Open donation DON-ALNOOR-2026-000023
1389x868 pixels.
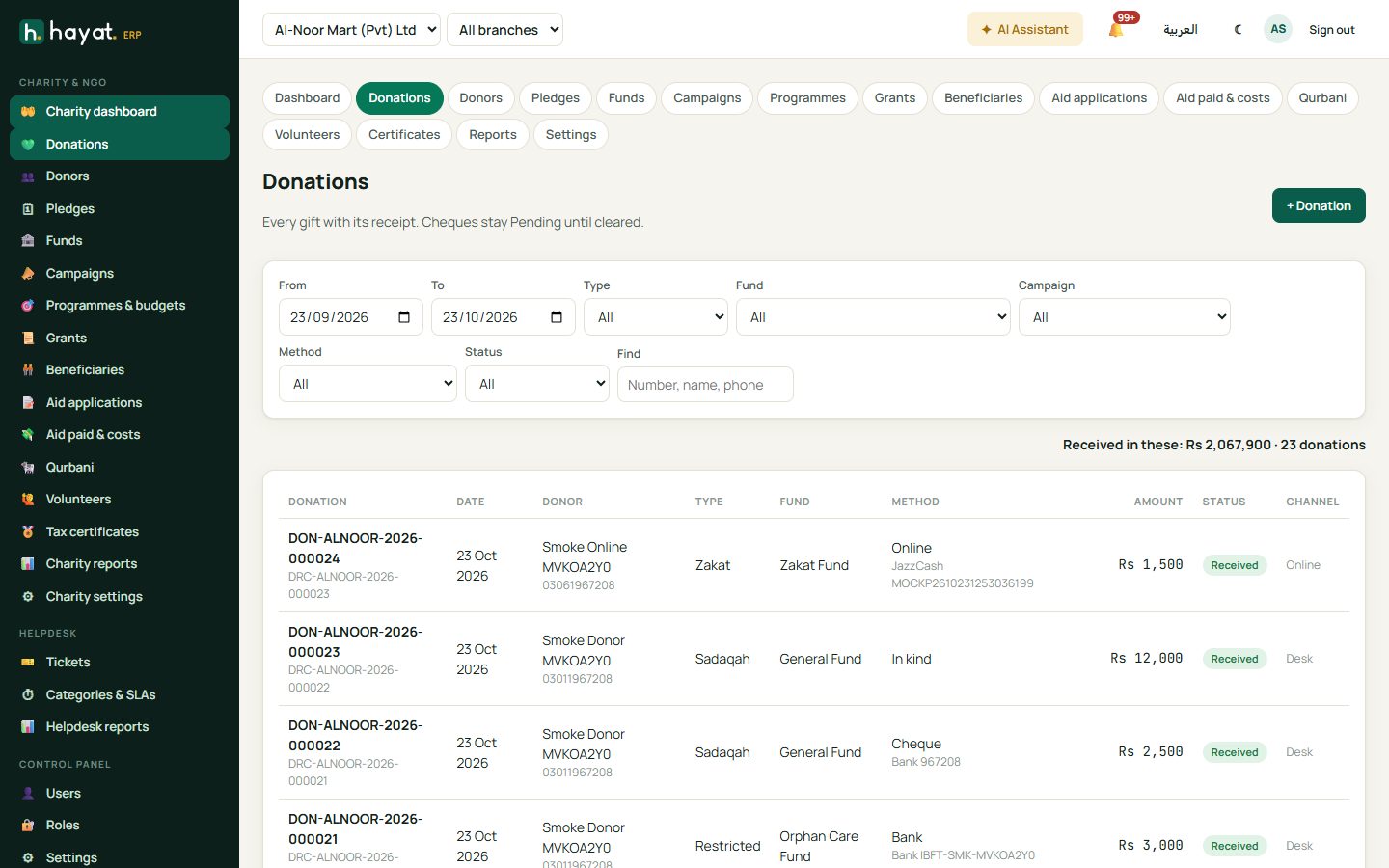(x=355, y=642)
